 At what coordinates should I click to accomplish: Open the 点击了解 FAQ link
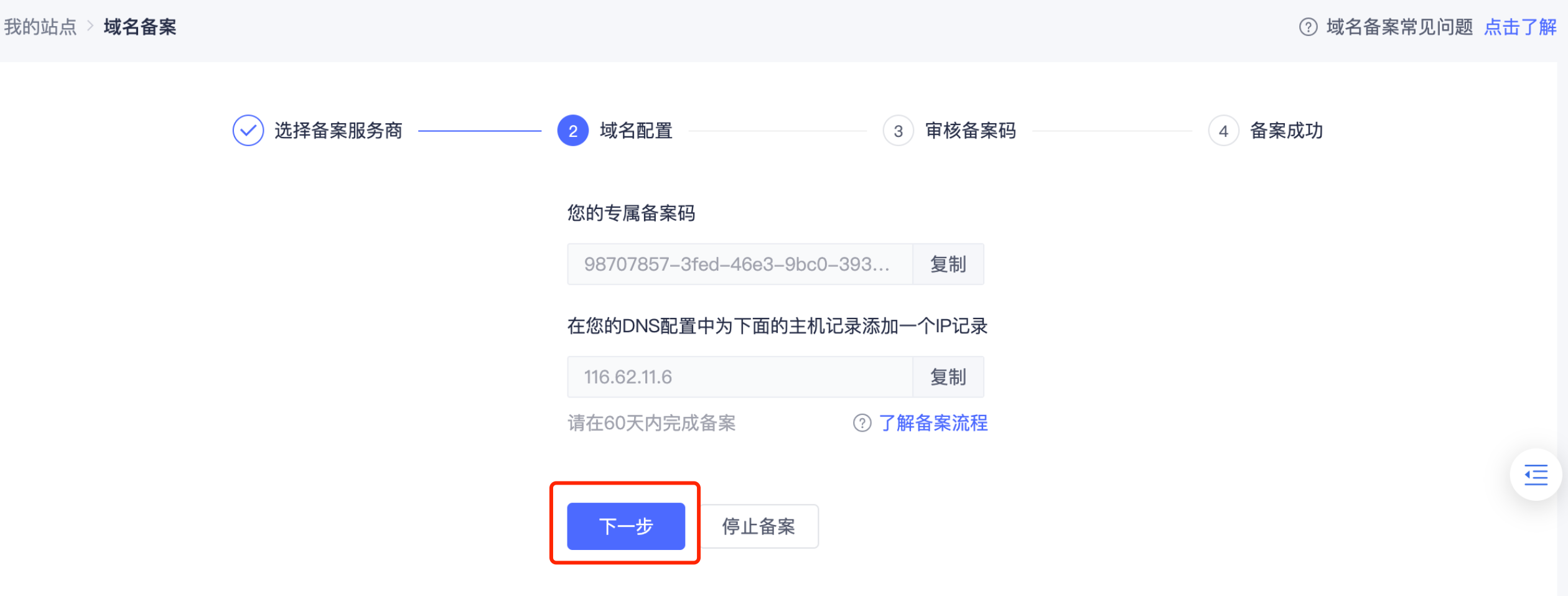coord(1519,27)
